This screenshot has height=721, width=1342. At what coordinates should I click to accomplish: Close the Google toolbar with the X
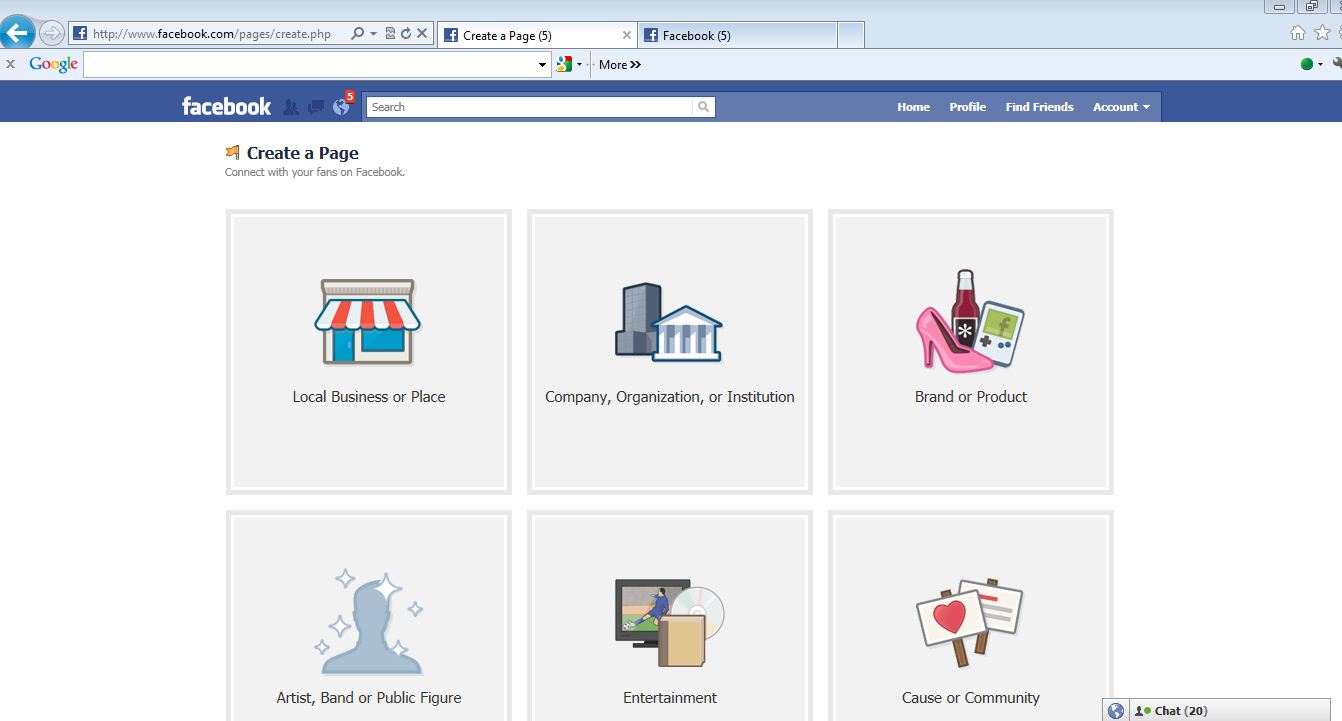10,64
